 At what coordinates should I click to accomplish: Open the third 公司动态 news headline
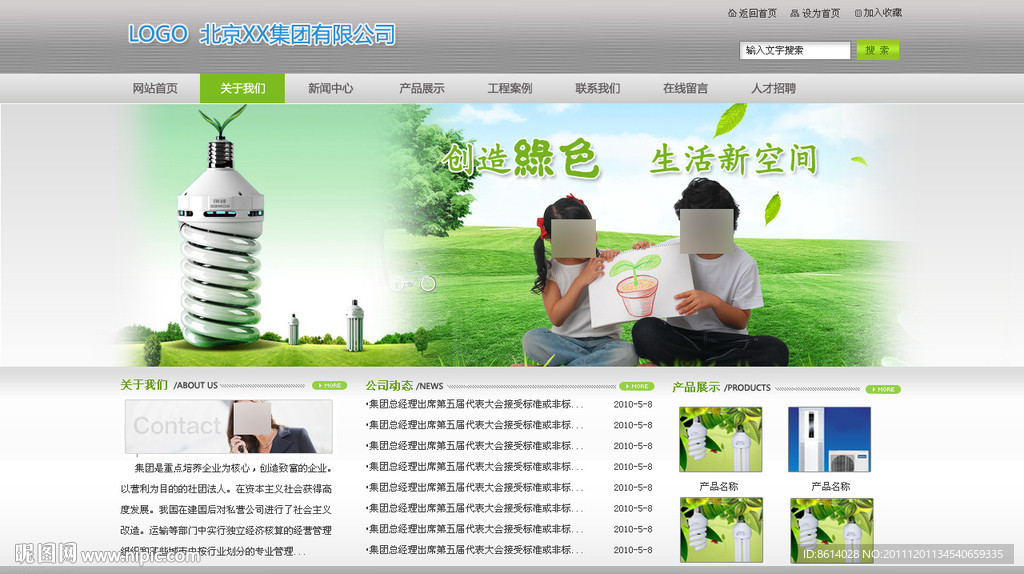[475, 446]
